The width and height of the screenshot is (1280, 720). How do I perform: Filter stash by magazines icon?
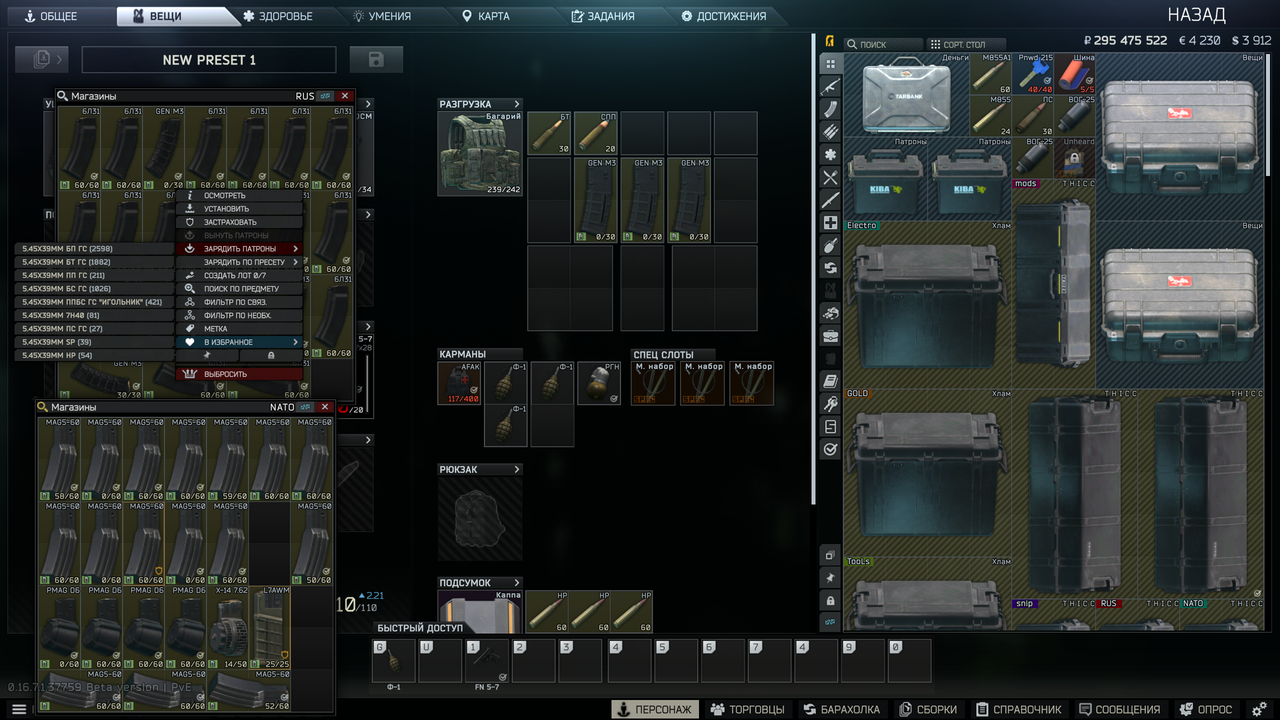830,109
